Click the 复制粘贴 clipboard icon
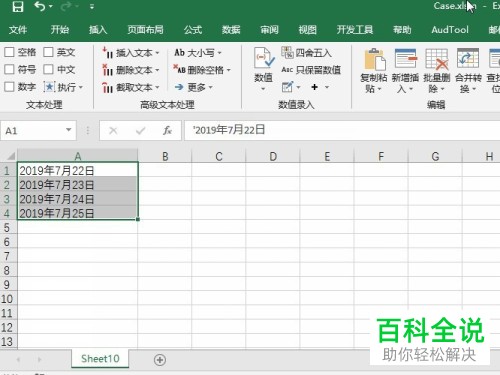This screenshot has width=500, height=375. (374, 59)
